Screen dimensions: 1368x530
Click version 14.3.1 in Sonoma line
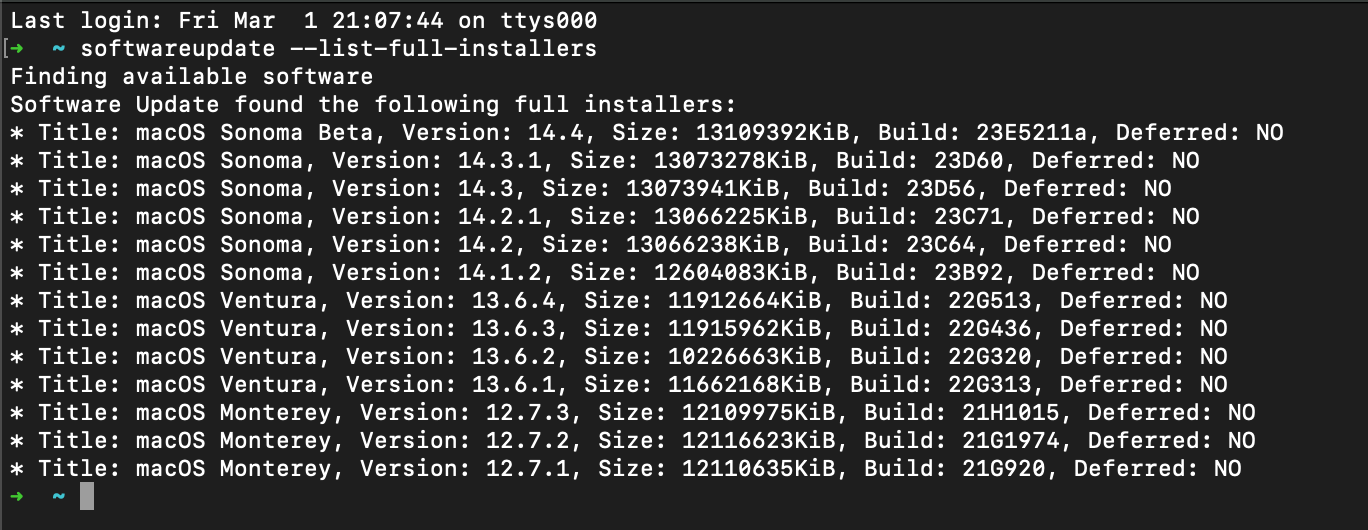click(x=500, y=160)
